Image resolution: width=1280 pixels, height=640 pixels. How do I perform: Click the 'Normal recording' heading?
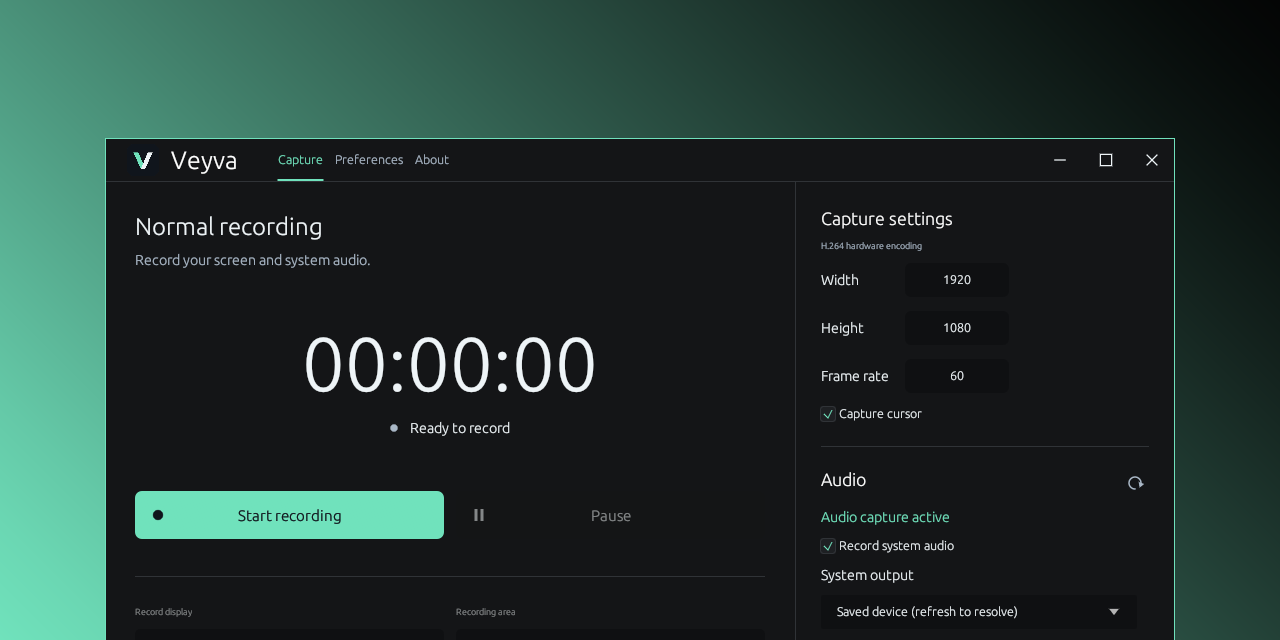coord(229,227)
